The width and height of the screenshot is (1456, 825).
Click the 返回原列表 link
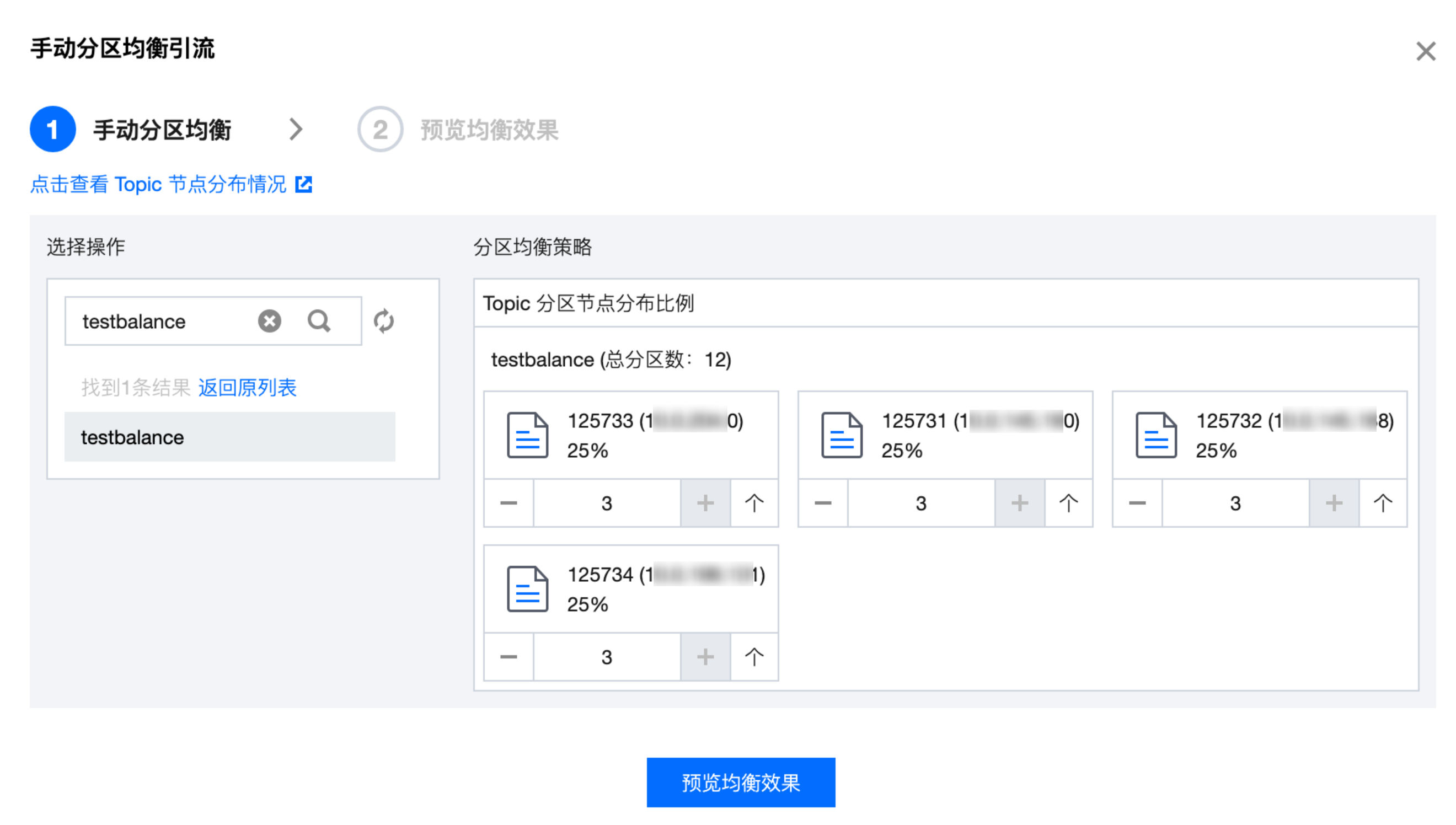click(x=247, y=388)
